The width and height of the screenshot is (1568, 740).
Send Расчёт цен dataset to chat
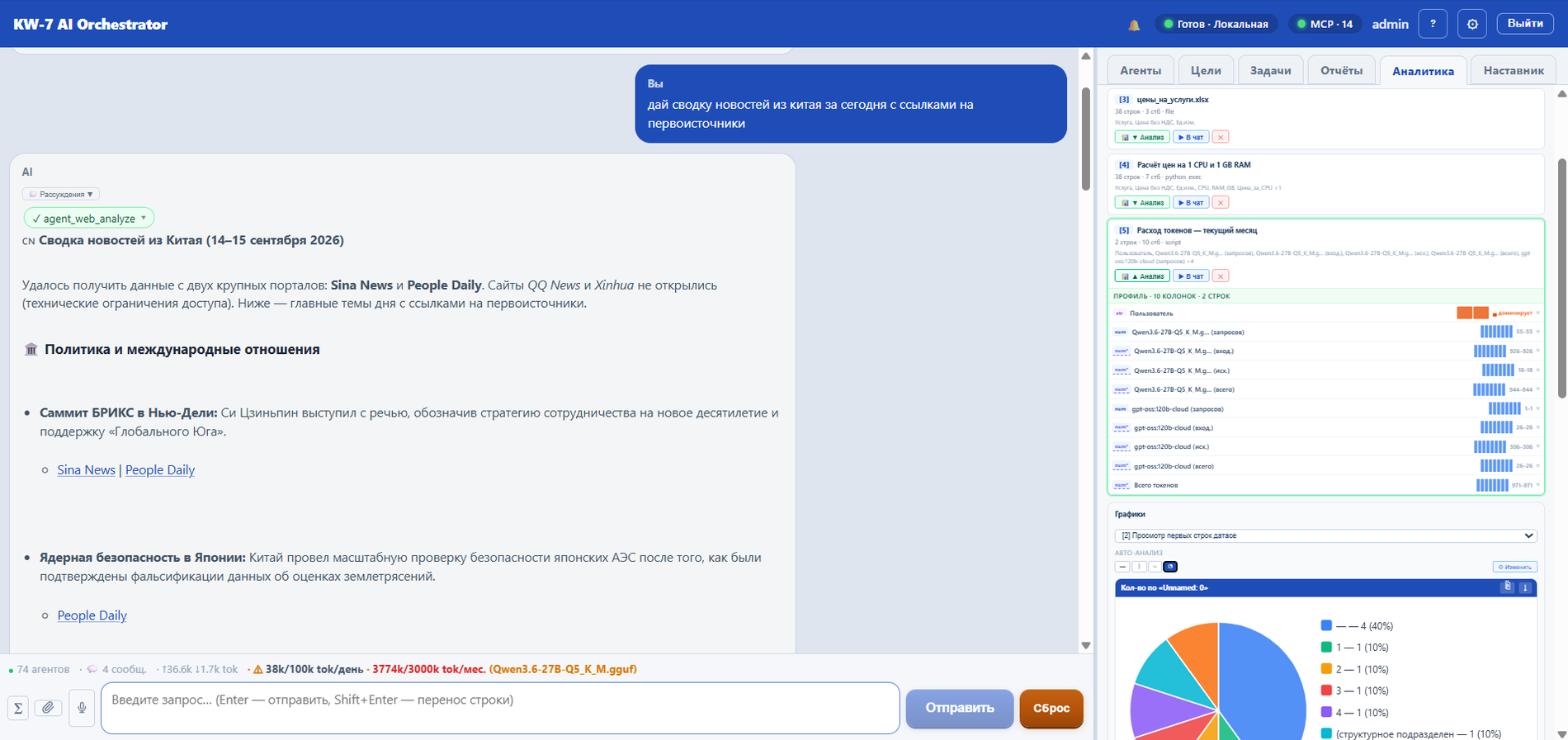pyautogui.click(x=1191, y=202)
